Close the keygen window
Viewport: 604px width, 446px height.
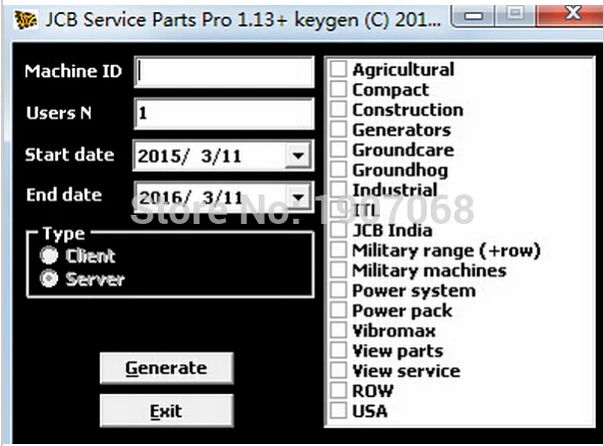click(x=571, y=15)
